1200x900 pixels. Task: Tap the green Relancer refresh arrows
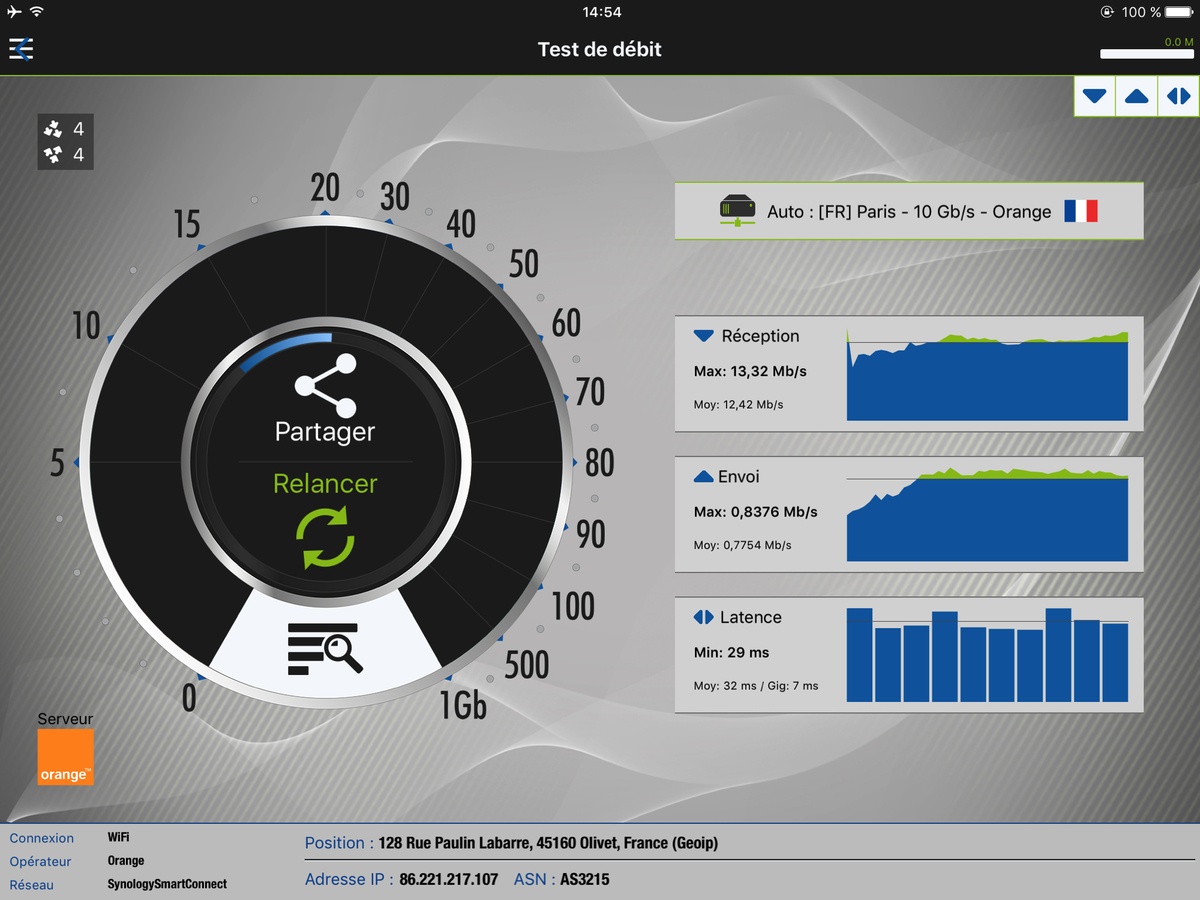point(325,537)
